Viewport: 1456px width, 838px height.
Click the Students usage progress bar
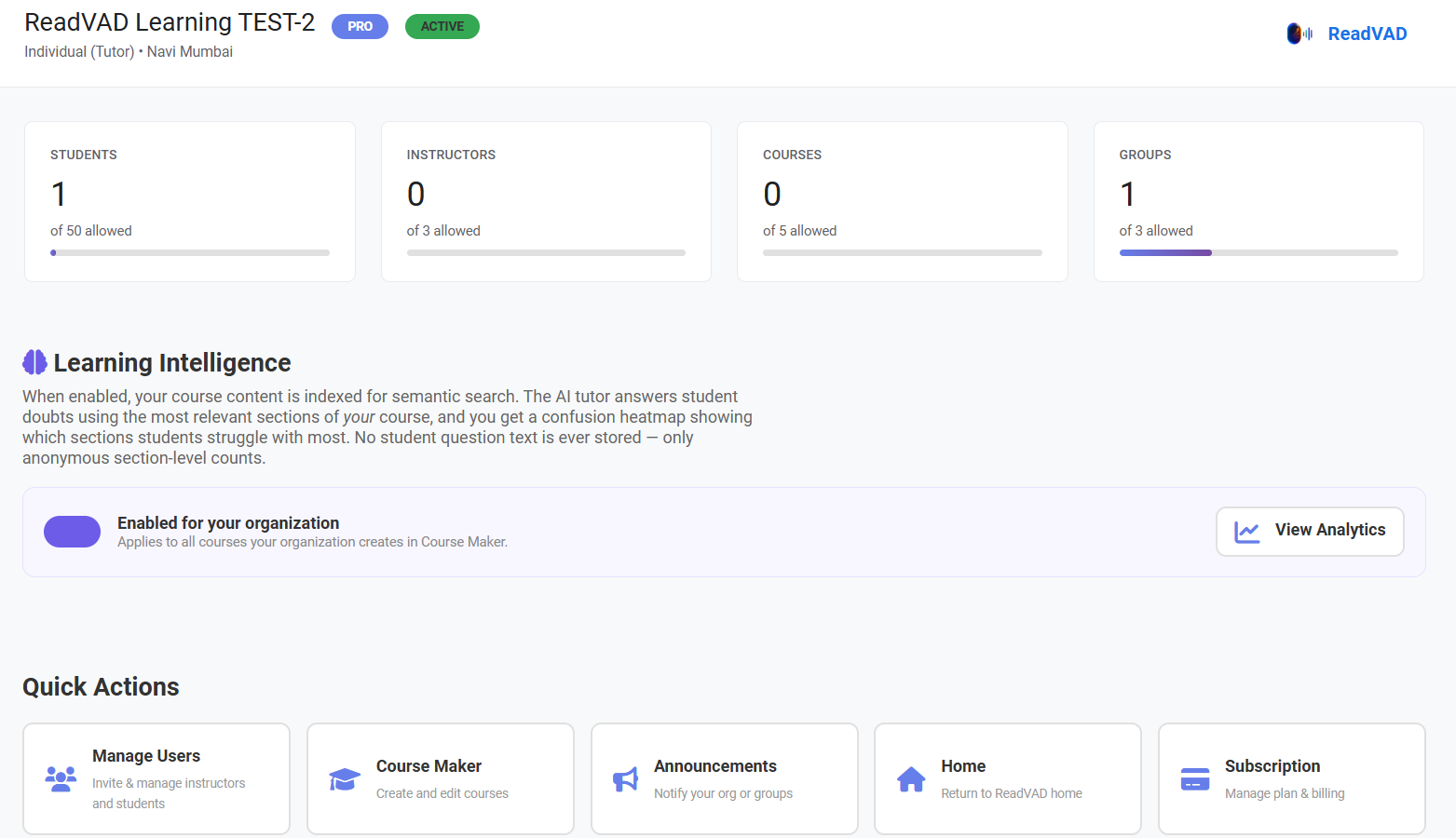coord(190,252)
